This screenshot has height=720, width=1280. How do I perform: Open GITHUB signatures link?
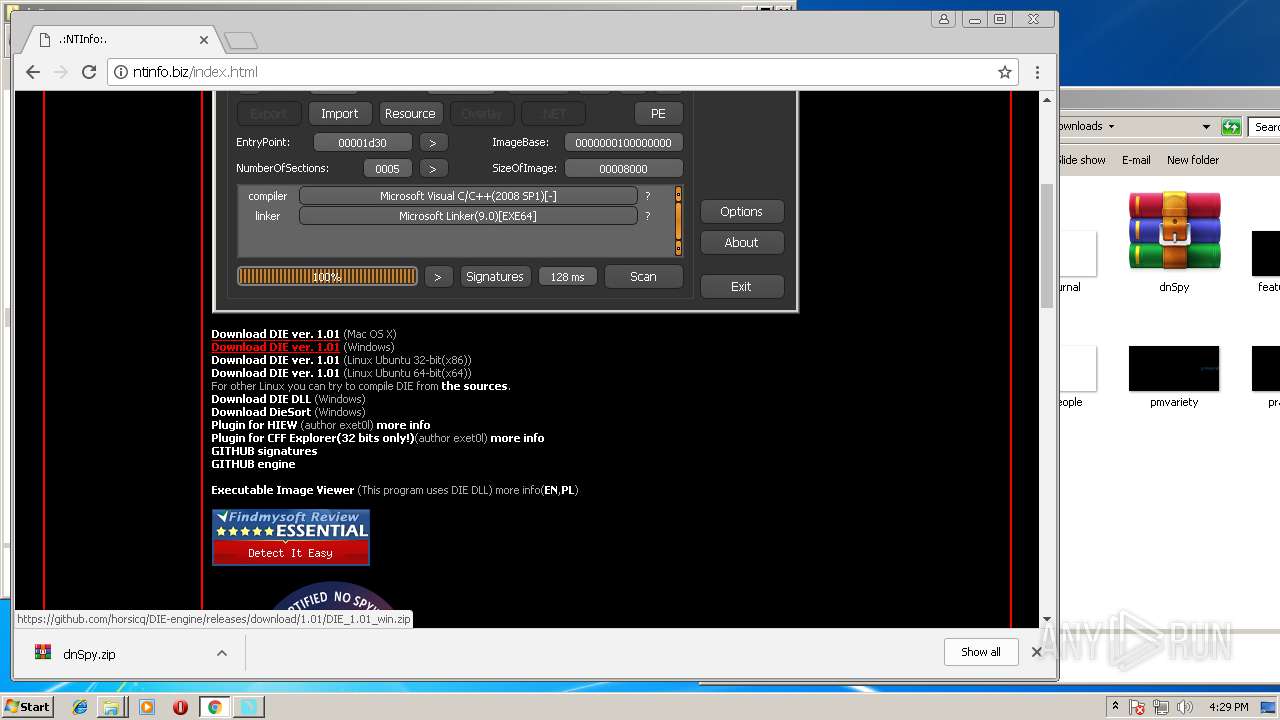[264, 451]
